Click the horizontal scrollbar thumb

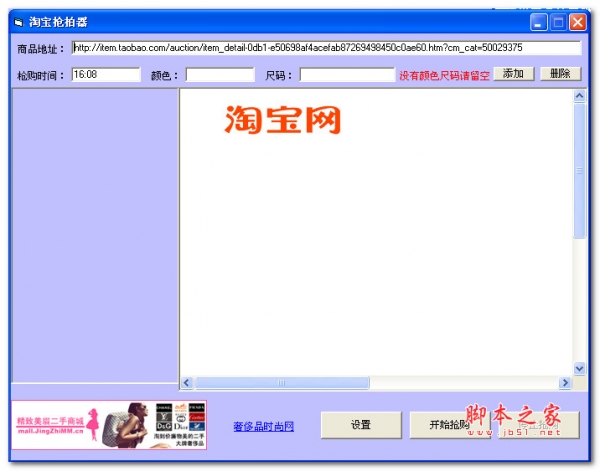(282, 383)
